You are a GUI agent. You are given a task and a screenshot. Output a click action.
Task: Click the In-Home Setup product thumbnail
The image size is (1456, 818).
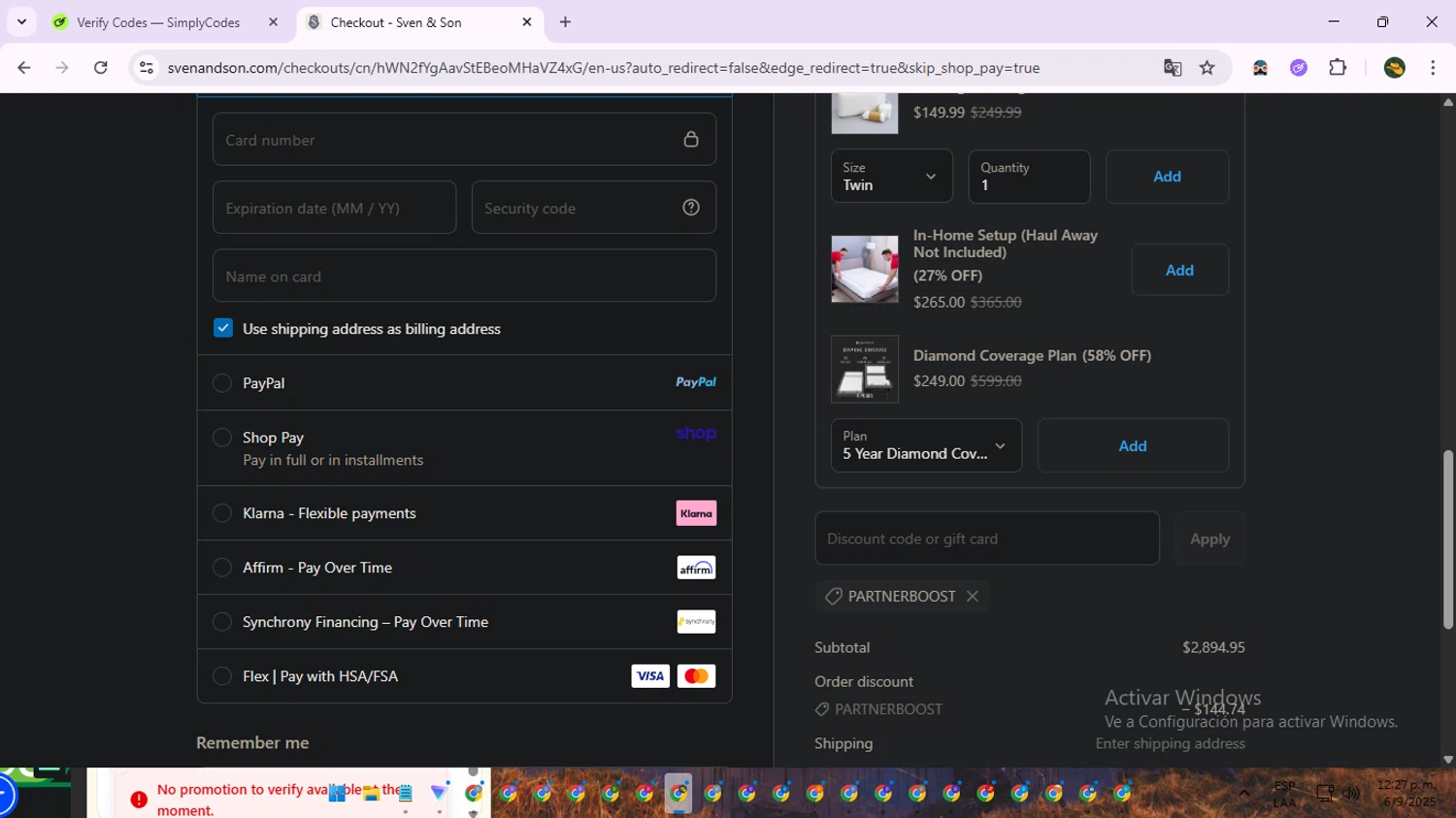pos(865,269)
